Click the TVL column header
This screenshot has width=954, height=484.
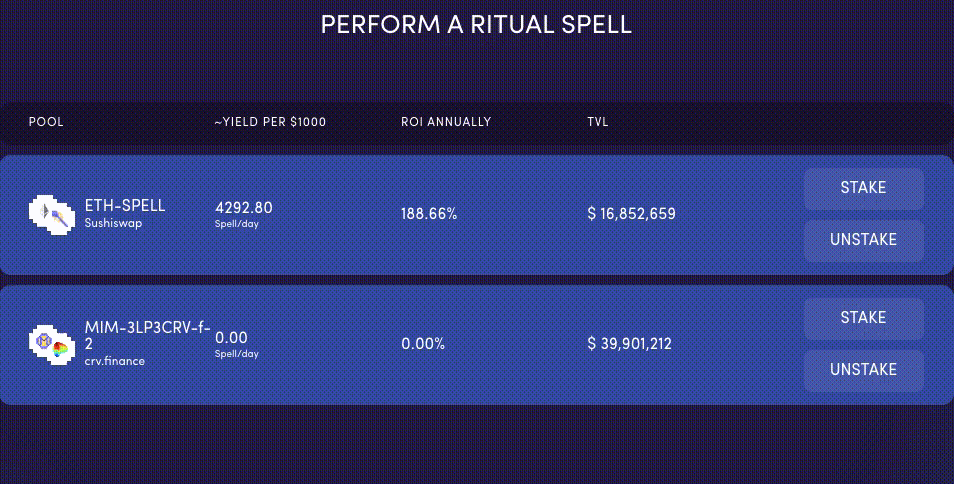click(598, 122)
